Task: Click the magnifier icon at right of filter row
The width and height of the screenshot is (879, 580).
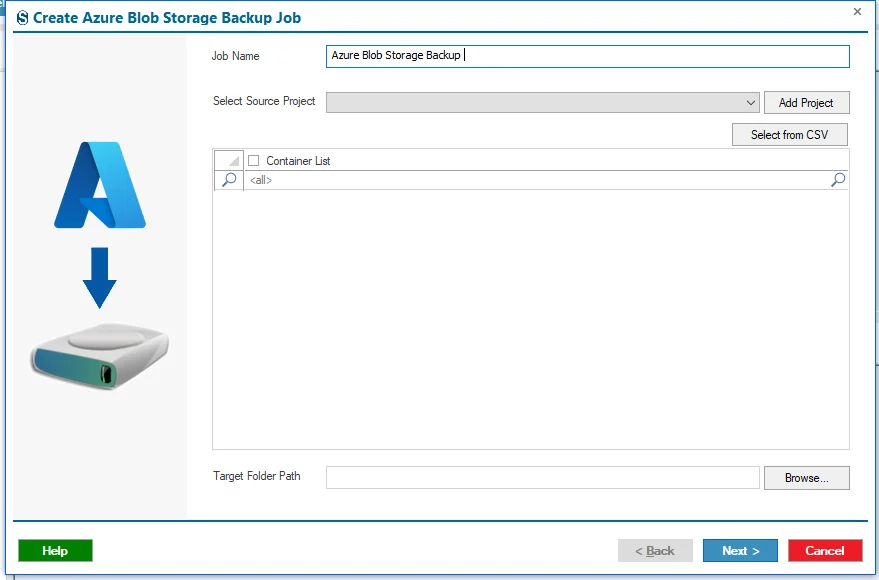Action: (x=838, y=180)
